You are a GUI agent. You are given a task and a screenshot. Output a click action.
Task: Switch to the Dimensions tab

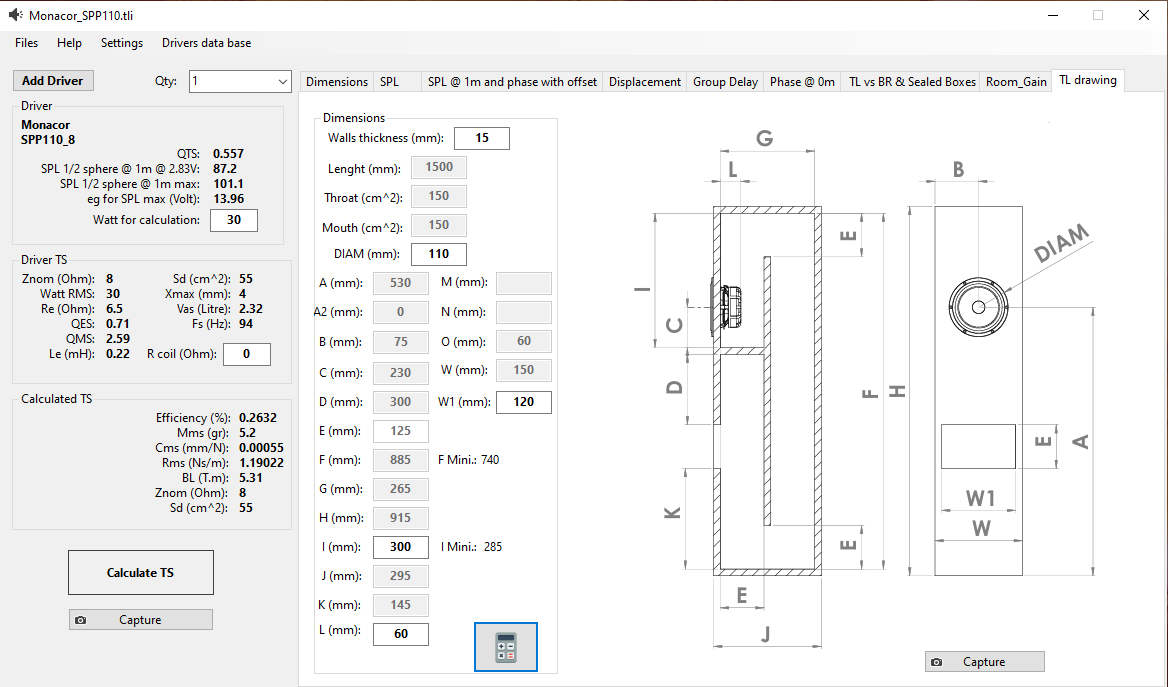[337, 82]
